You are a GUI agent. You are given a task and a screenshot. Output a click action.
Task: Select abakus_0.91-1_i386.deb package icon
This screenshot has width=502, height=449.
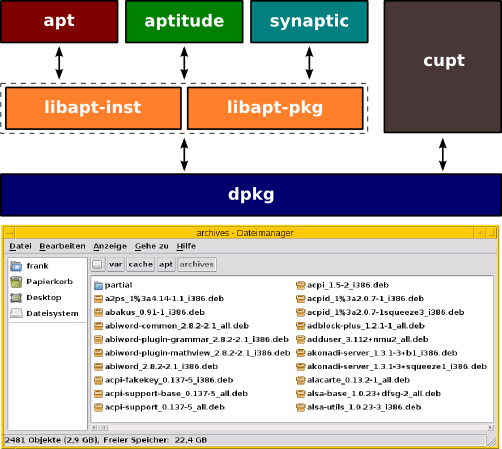coord(98,312)
